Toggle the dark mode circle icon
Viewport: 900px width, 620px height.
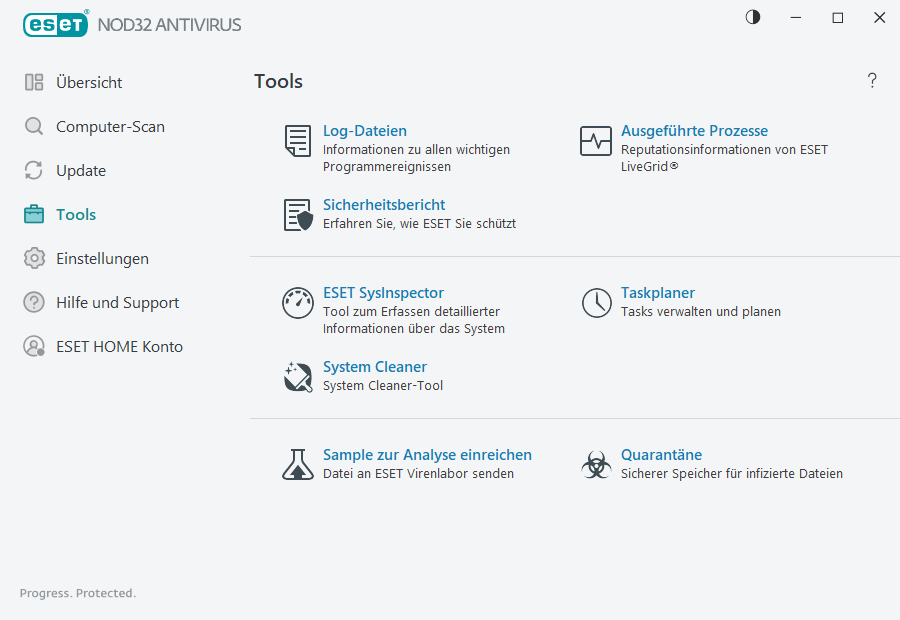click(x=752, y=17)
